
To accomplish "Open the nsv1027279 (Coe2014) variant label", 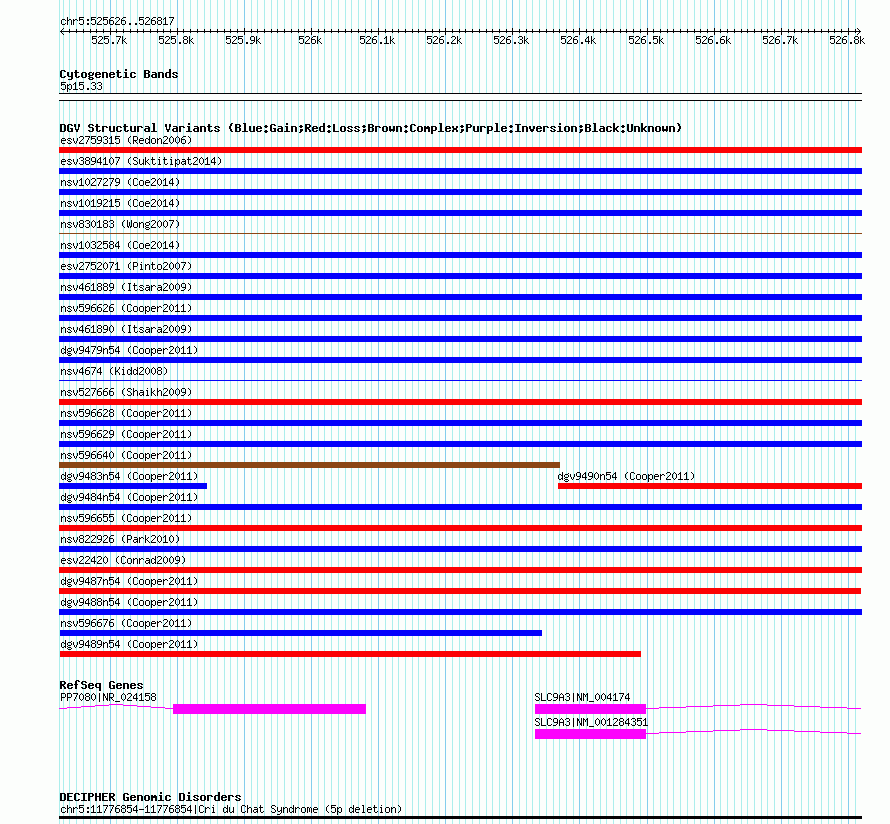I will coord(120,182).
